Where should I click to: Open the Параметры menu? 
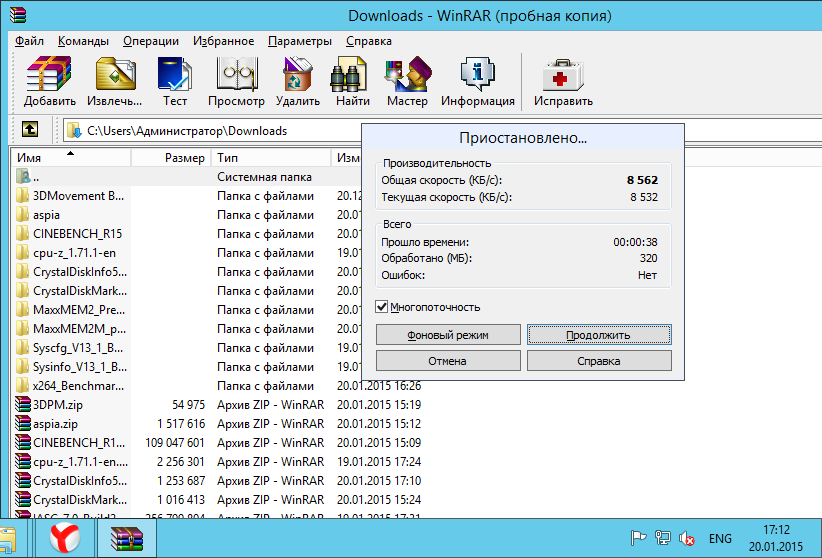click(x=300, y=41)
